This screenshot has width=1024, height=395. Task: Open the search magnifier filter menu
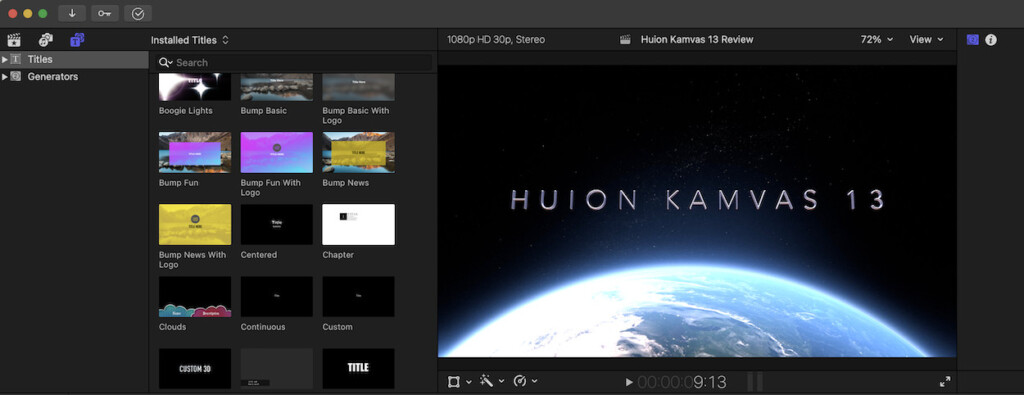(x=166, y=63)
